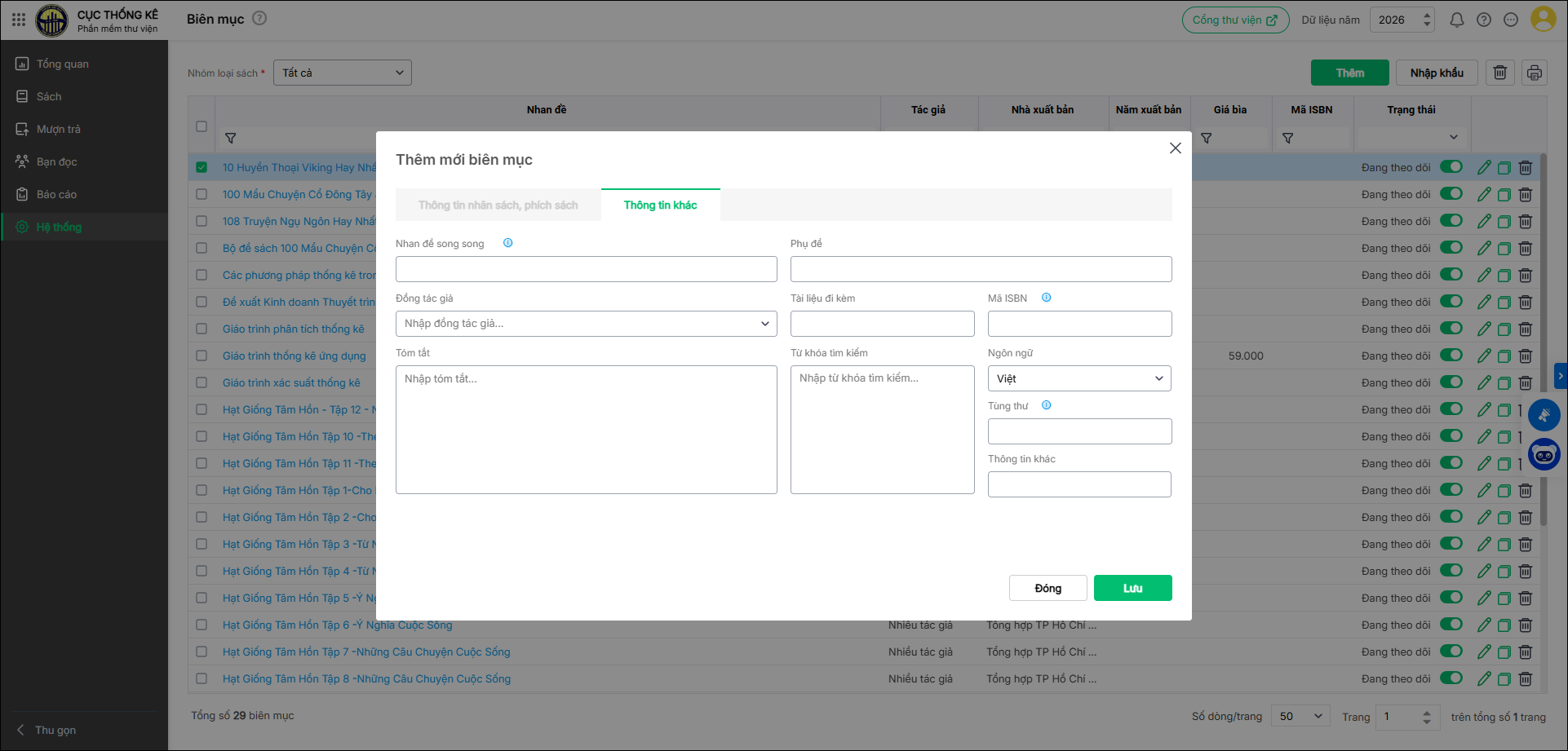Viewport: 1568px width, 751px height.
Task: Uncheck the first row's checkbox
Action: click(x=202, y=168)
